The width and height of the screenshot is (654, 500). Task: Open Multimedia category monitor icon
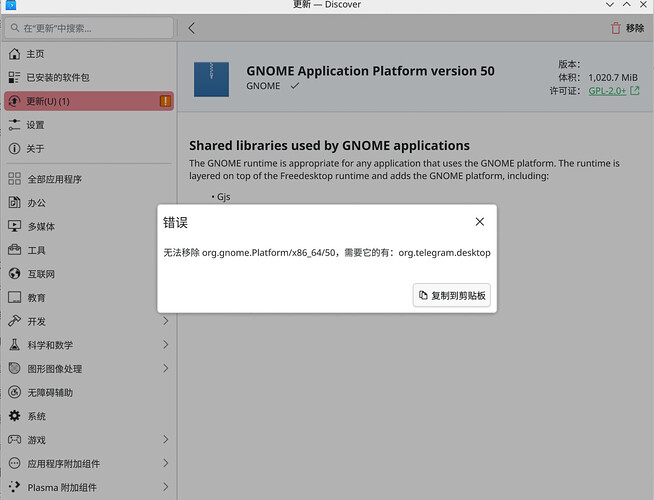14,226
